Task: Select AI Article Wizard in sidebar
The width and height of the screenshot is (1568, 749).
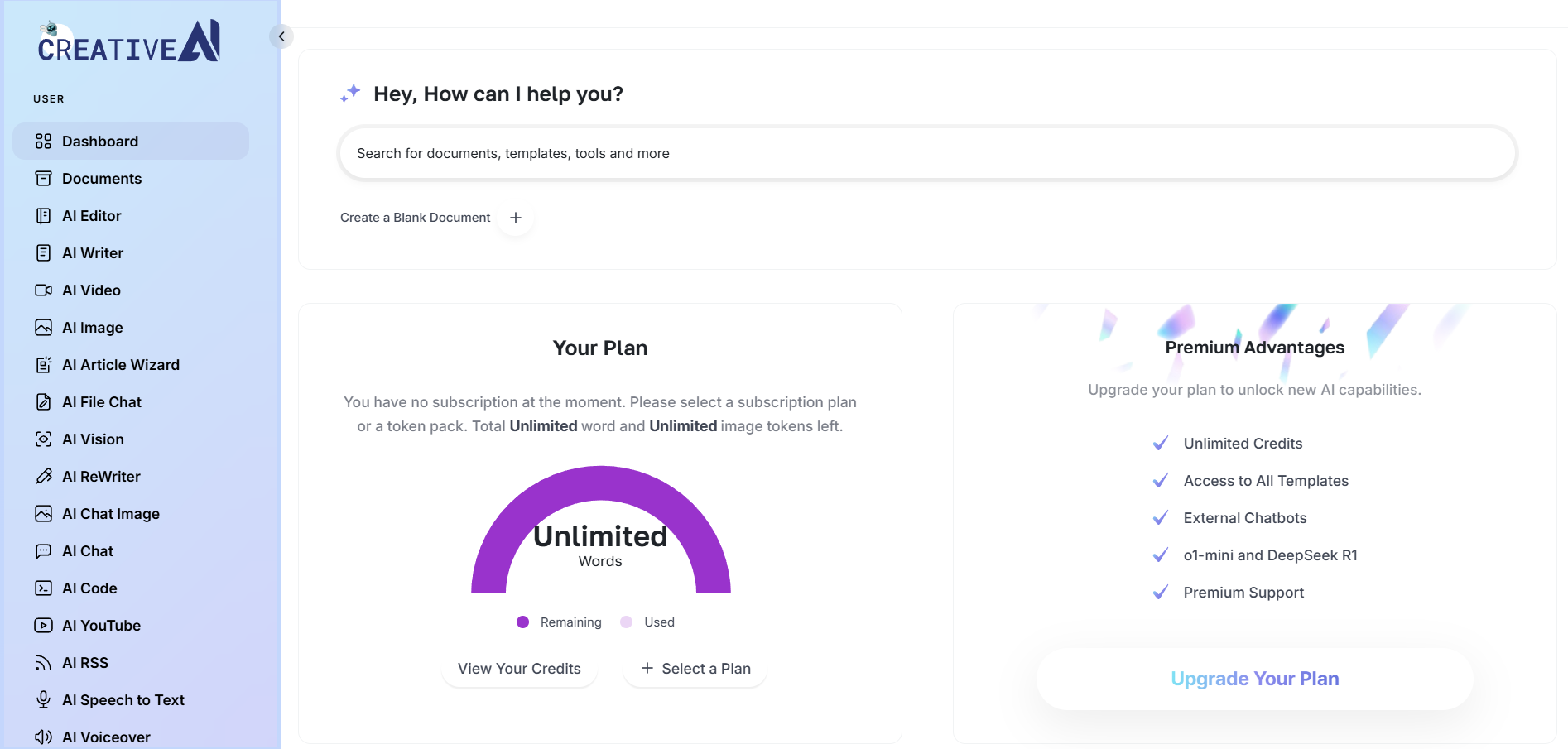Action: click(x=131, y=365)
